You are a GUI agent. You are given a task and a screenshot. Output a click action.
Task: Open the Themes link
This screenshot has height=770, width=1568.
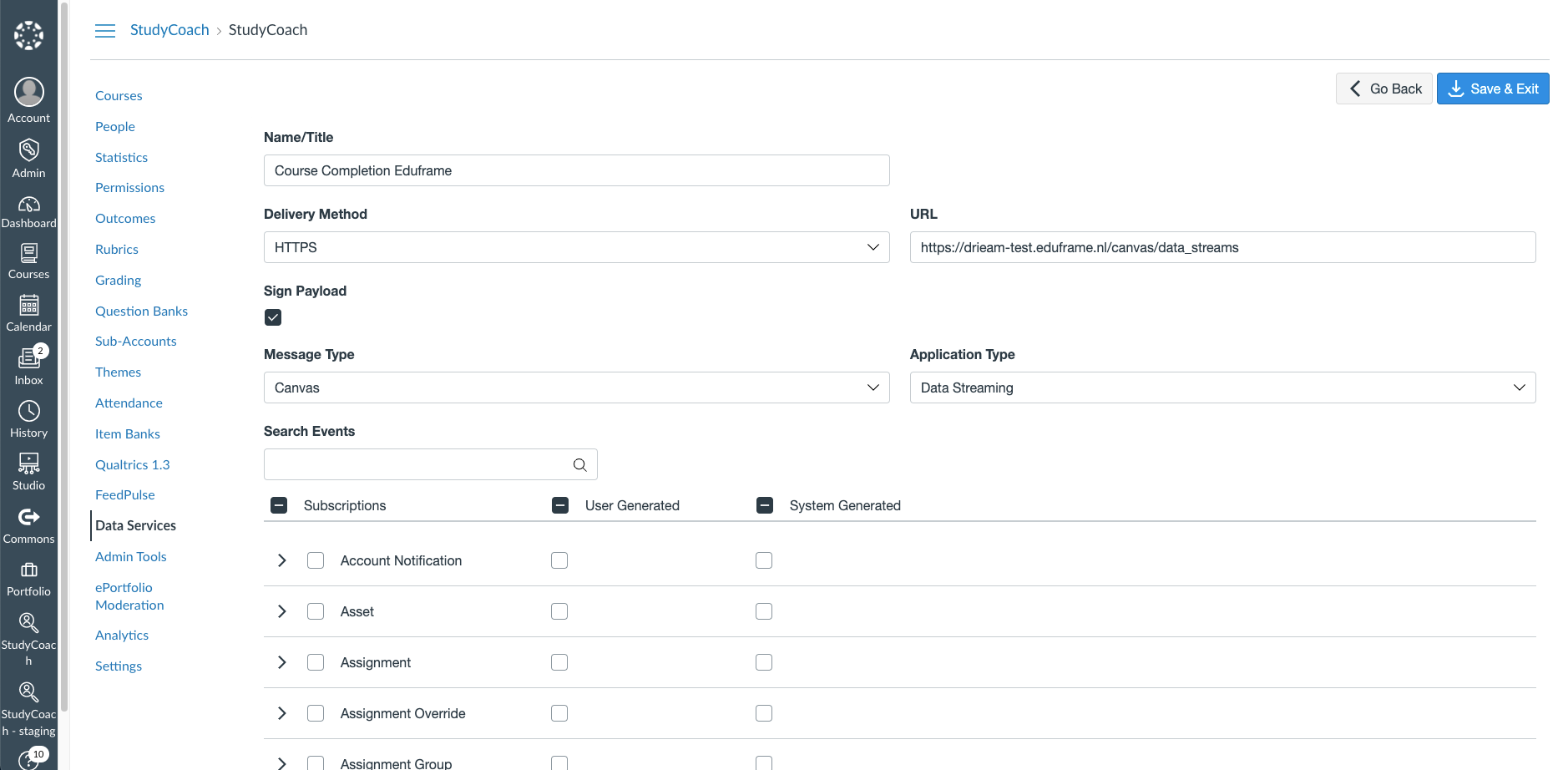(118, 372)
